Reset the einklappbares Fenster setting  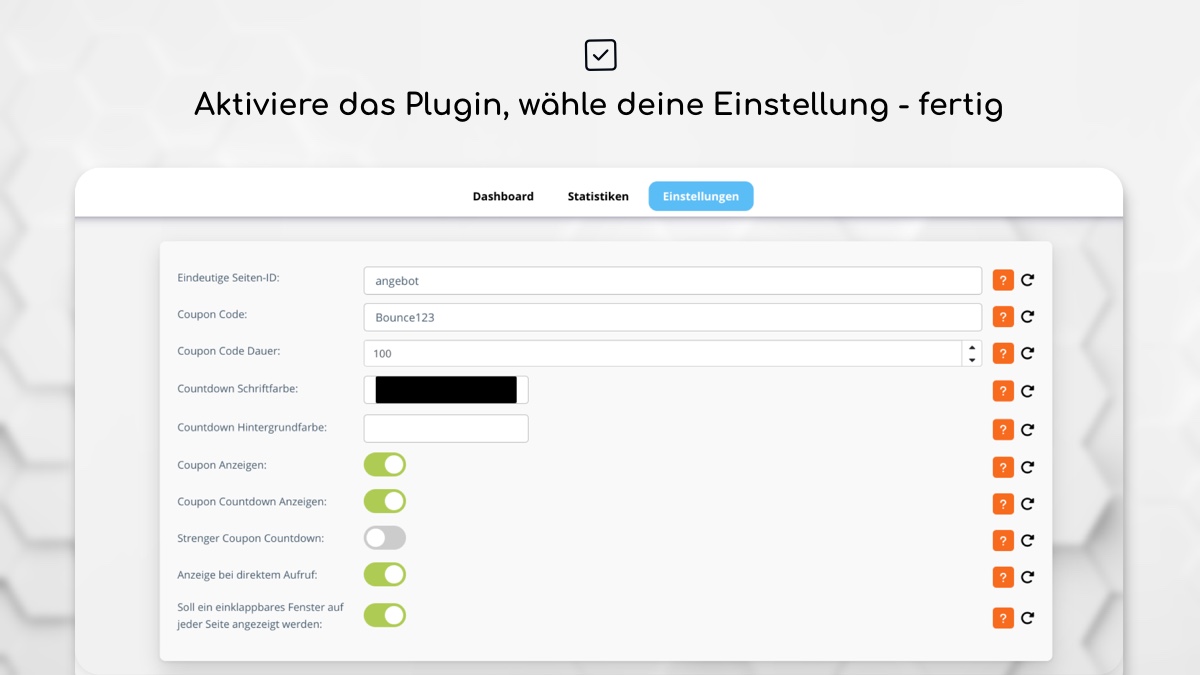tap(1028, 618)
